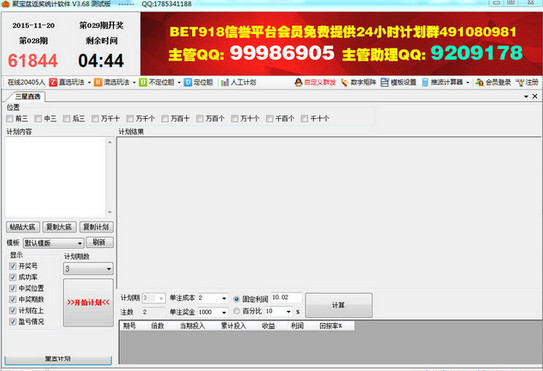Click the 累计投入 column header

pos(233,326)
